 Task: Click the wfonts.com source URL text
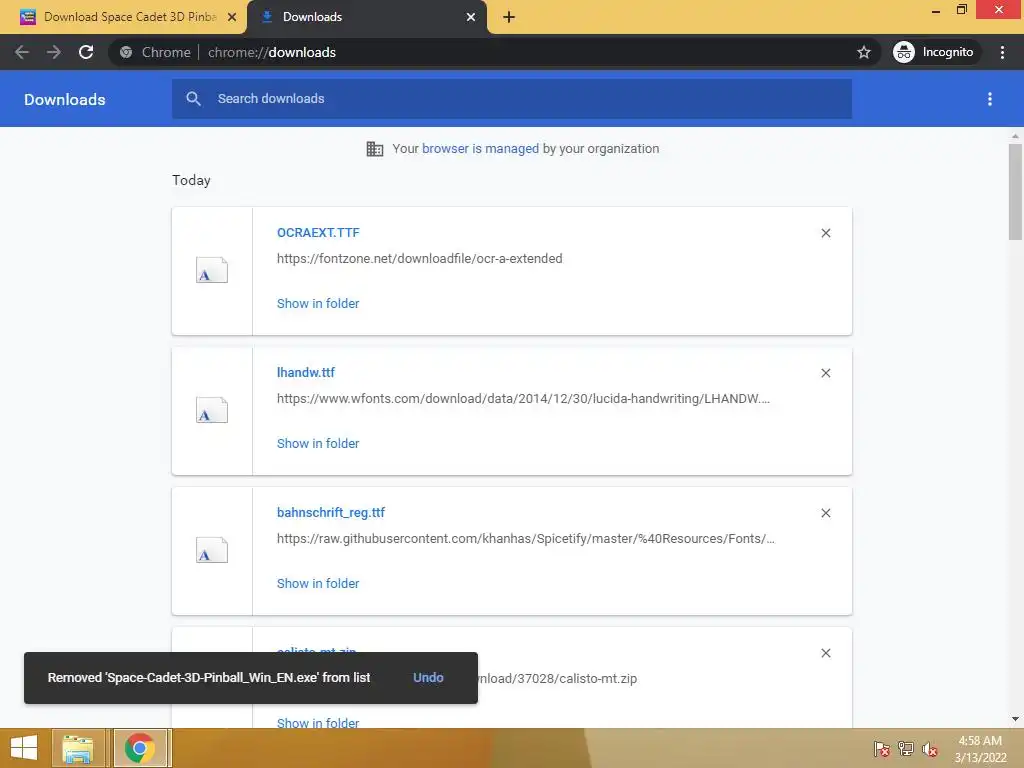(x=523, y=399)
